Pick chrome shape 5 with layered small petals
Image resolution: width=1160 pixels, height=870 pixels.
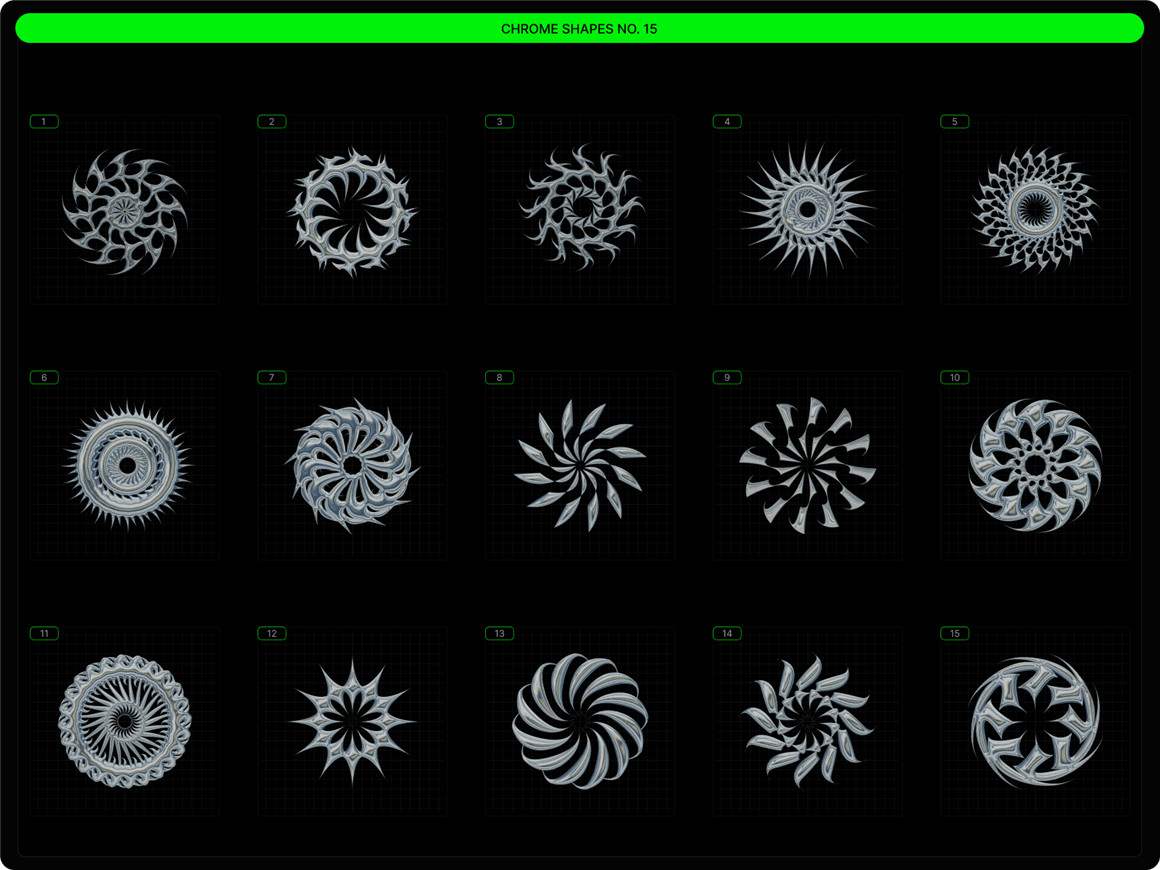tap(1035, 209)
